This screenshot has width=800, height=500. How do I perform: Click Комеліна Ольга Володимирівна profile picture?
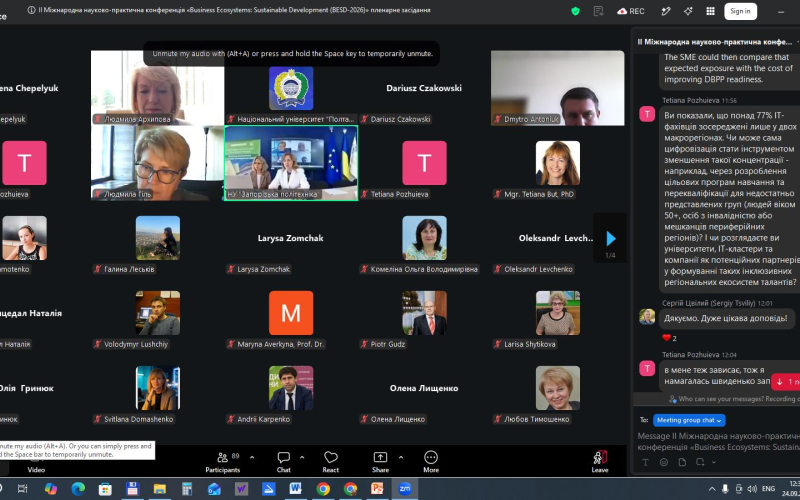[x=424, y=238]
